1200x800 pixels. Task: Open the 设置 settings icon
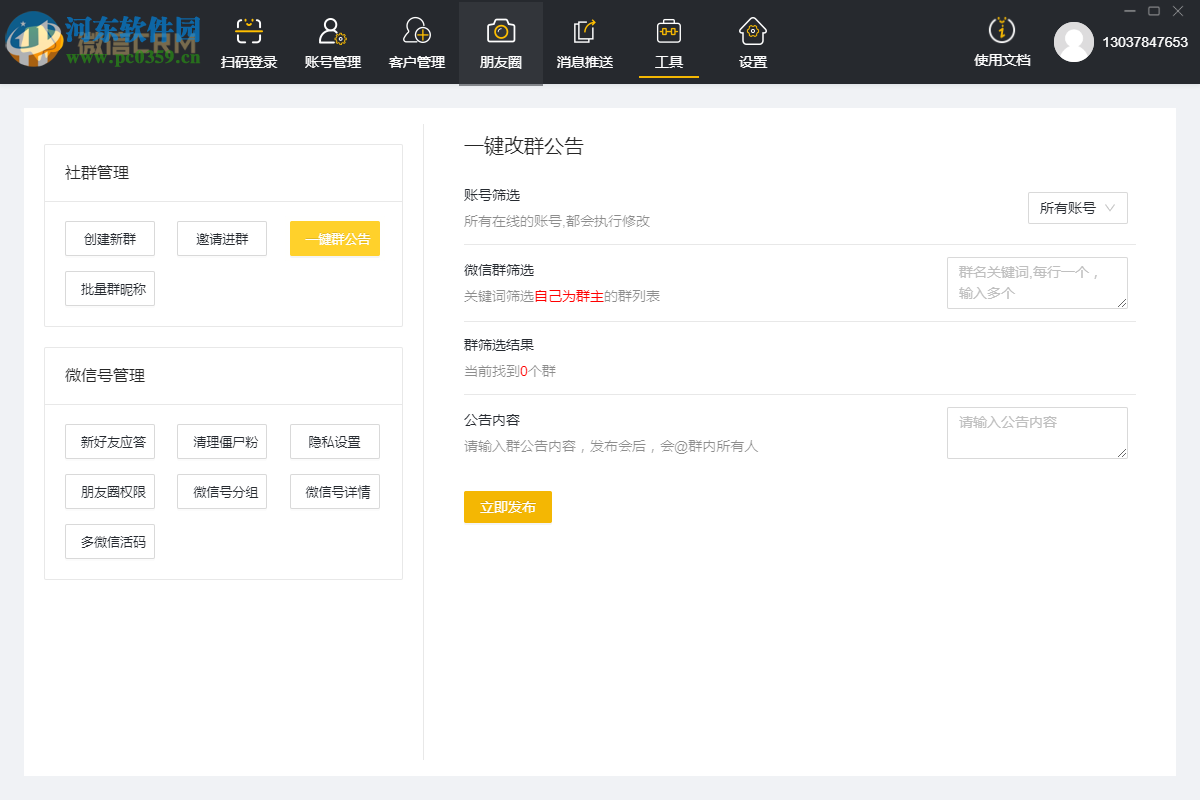(752, 30)
